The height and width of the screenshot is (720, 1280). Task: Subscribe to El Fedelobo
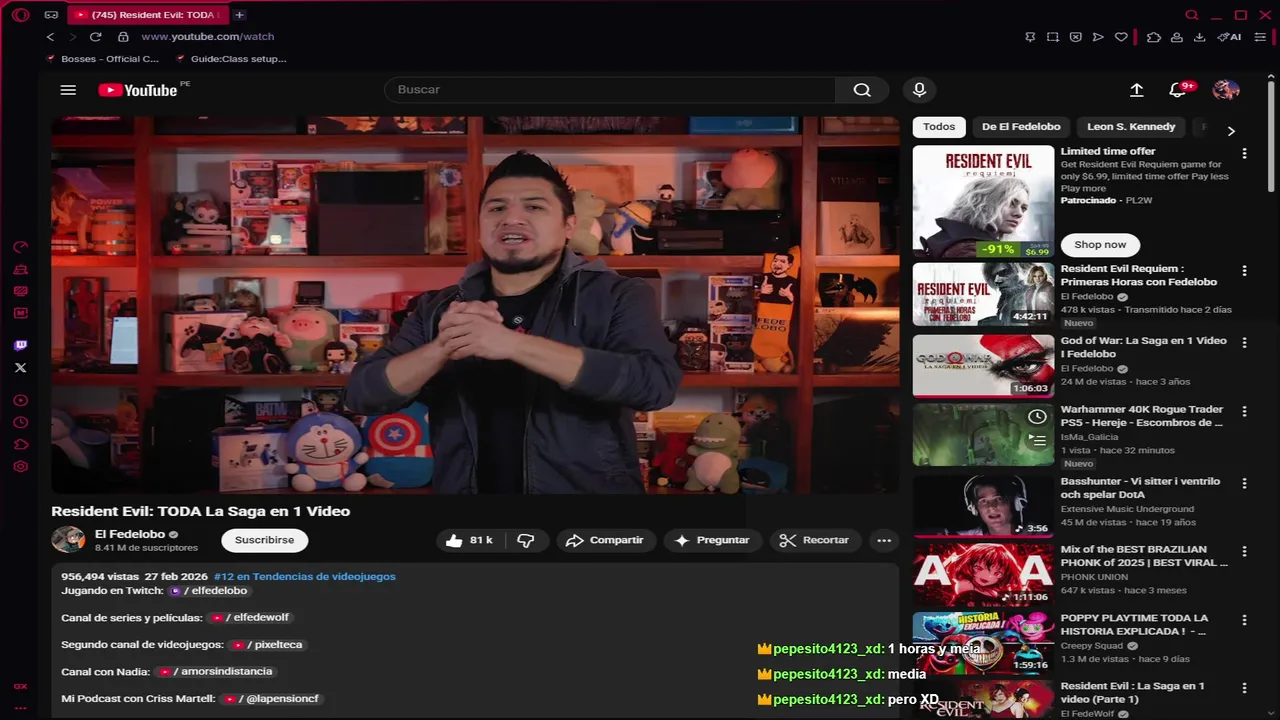point(265,540)
